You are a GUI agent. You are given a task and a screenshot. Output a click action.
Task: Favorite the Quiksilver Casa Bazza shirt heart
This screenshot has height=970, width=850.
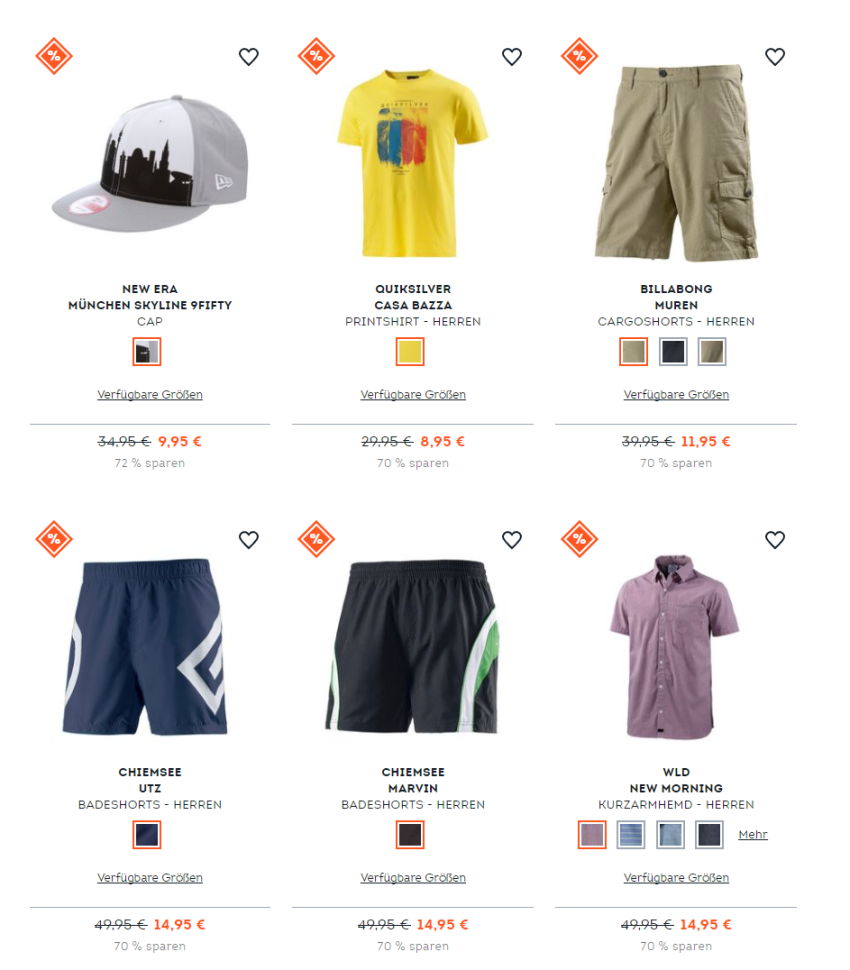[512, 57]
